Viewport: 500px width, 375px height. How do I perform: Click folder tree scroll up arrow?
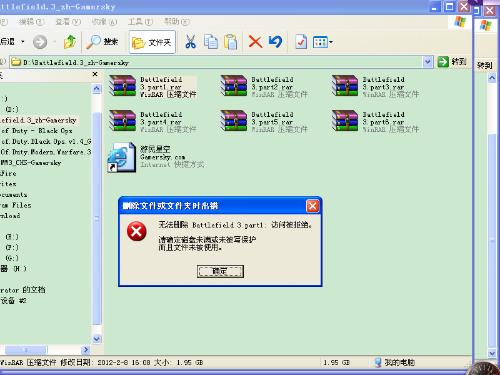point(97,89)
